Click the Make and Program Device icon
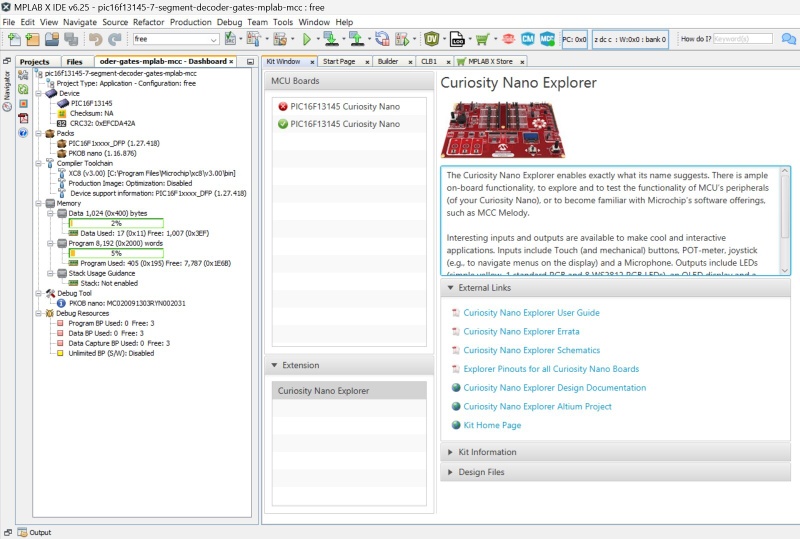 click(x=331, y=39)
